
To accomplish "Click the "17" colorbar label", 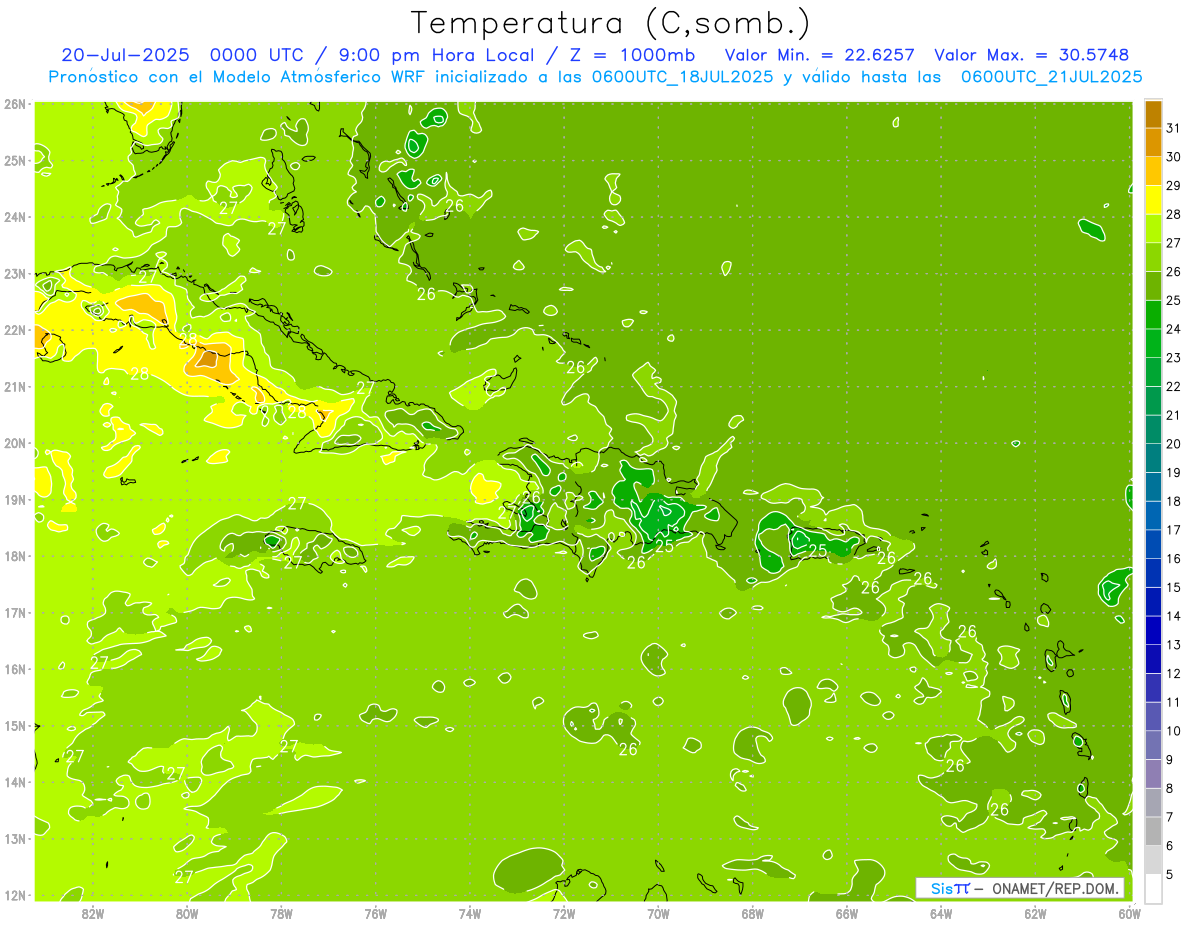I will pos(1174,529).
